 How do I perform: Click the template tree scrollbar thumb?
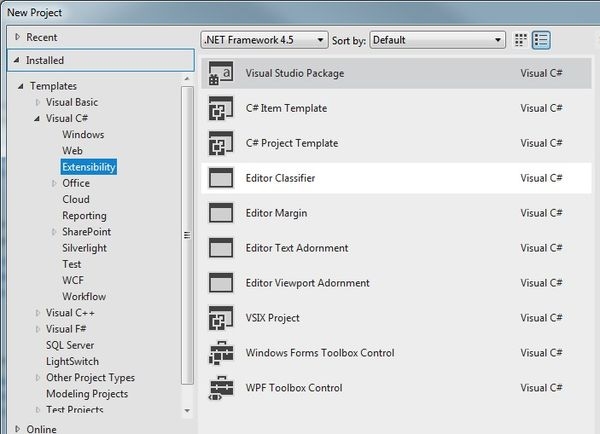(x=187, y=235)
